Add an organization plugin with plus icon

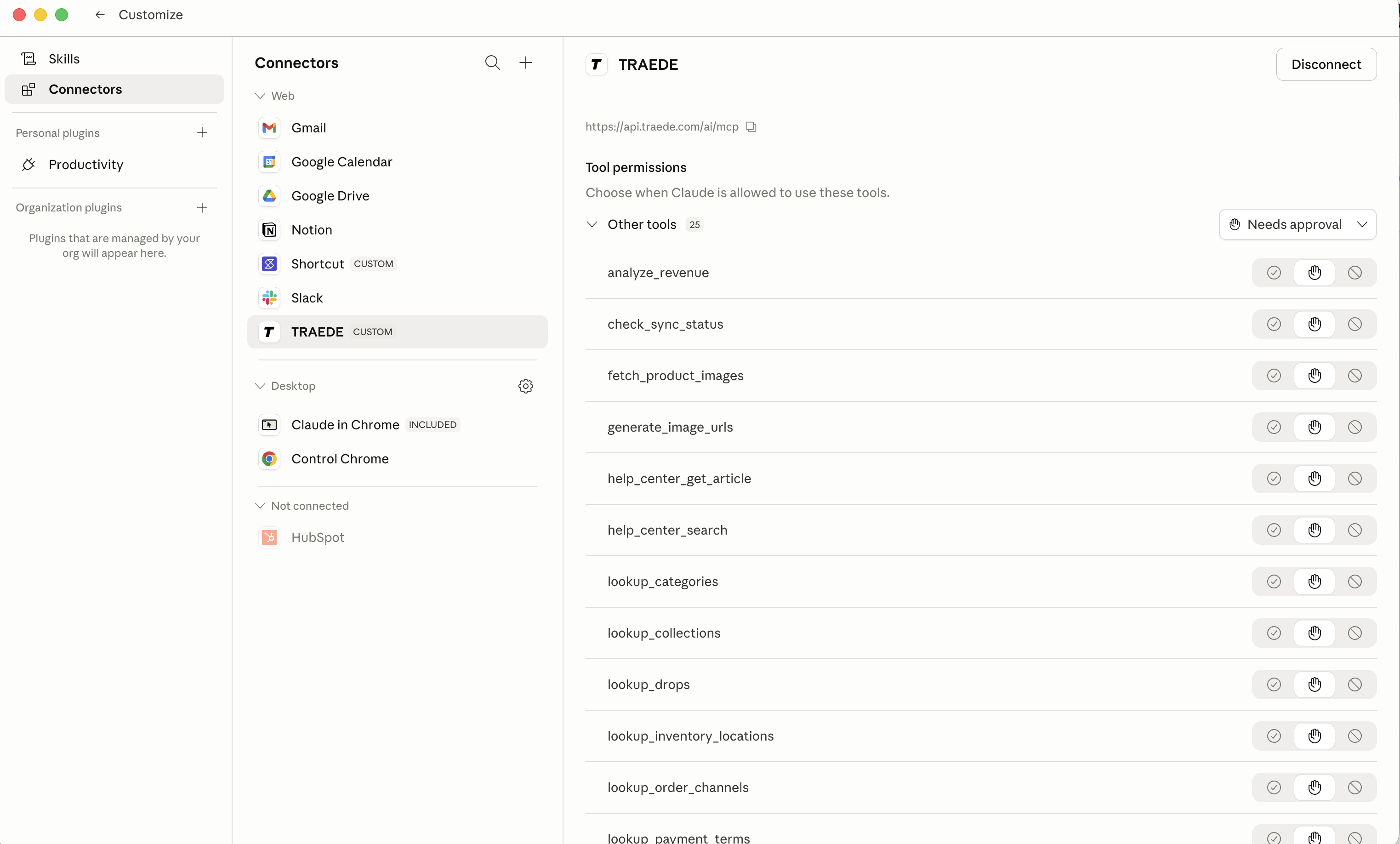coord(202,207)
